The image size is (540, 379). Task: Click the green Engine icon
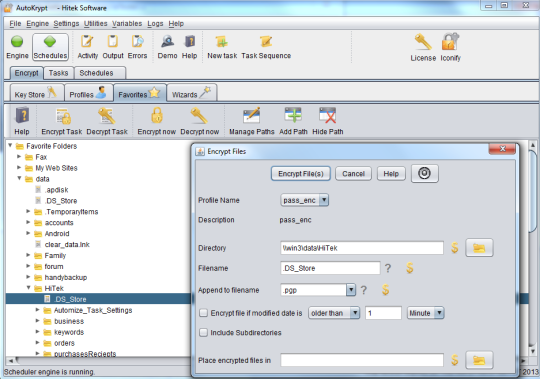point(17,42)
